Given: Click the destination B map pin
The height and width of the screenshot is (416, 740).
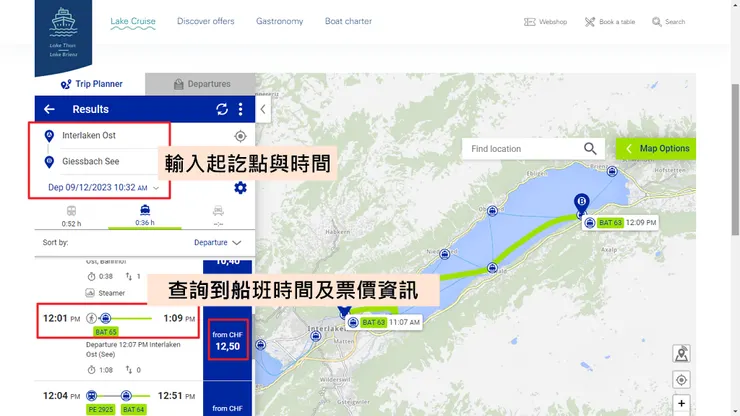Looking at the screenshot, I should tap(581, 204).
